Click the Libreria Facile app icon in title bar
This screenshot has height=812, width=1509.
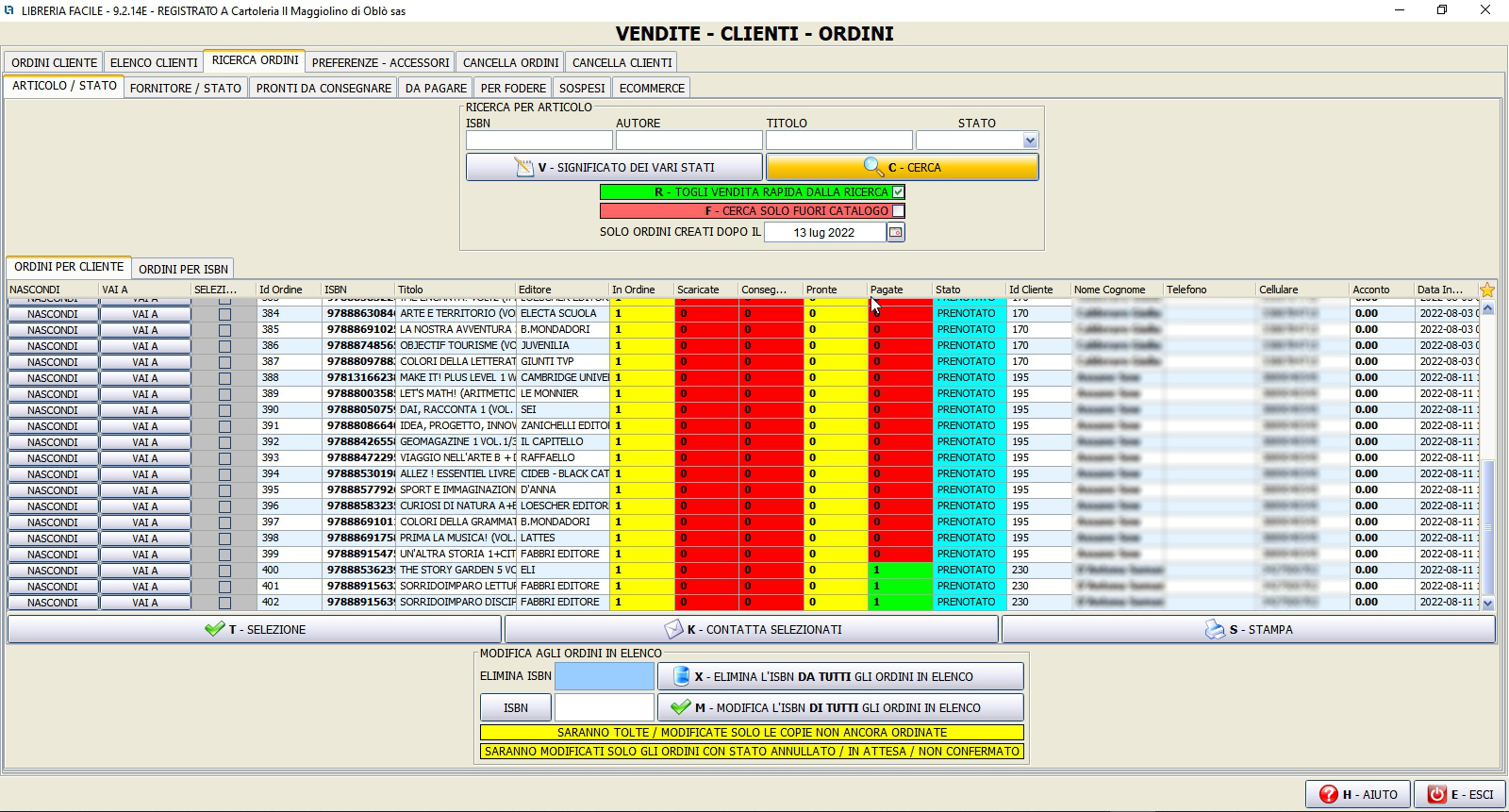9,10
